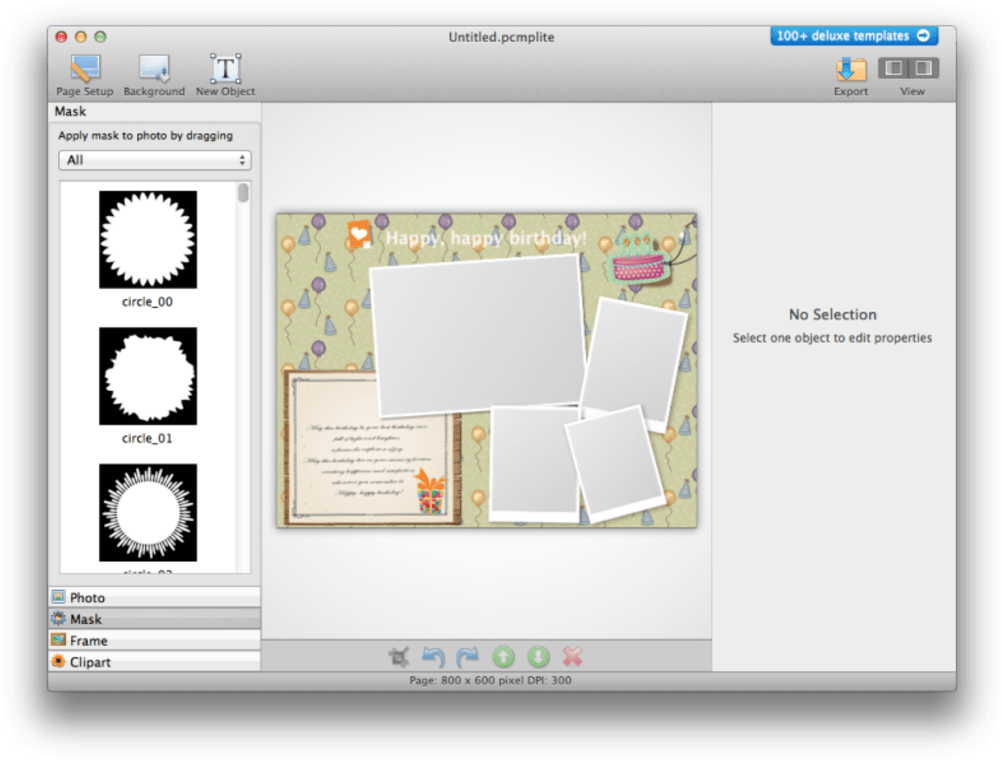Delete selected object with the red X icon
Screen dimensions: 1003x760
click(572, 657)
